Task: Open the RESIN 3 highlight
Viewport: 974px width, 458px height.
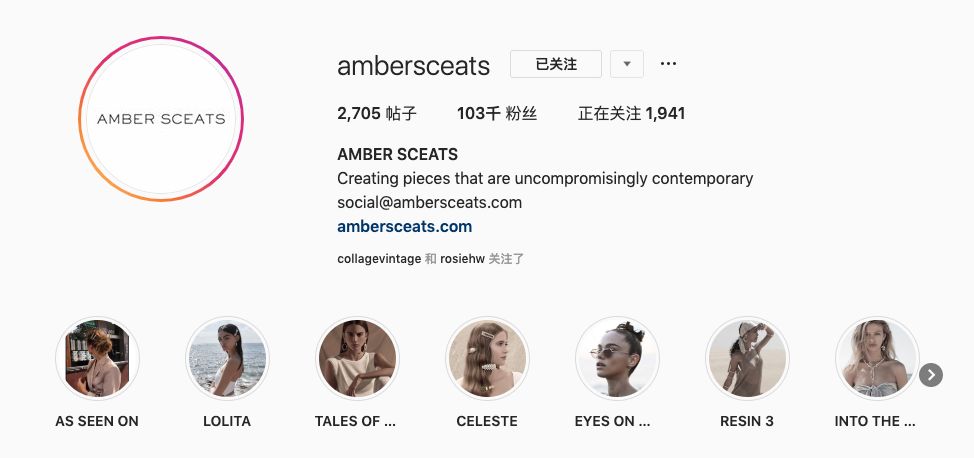Action: [x=747, y=358]
